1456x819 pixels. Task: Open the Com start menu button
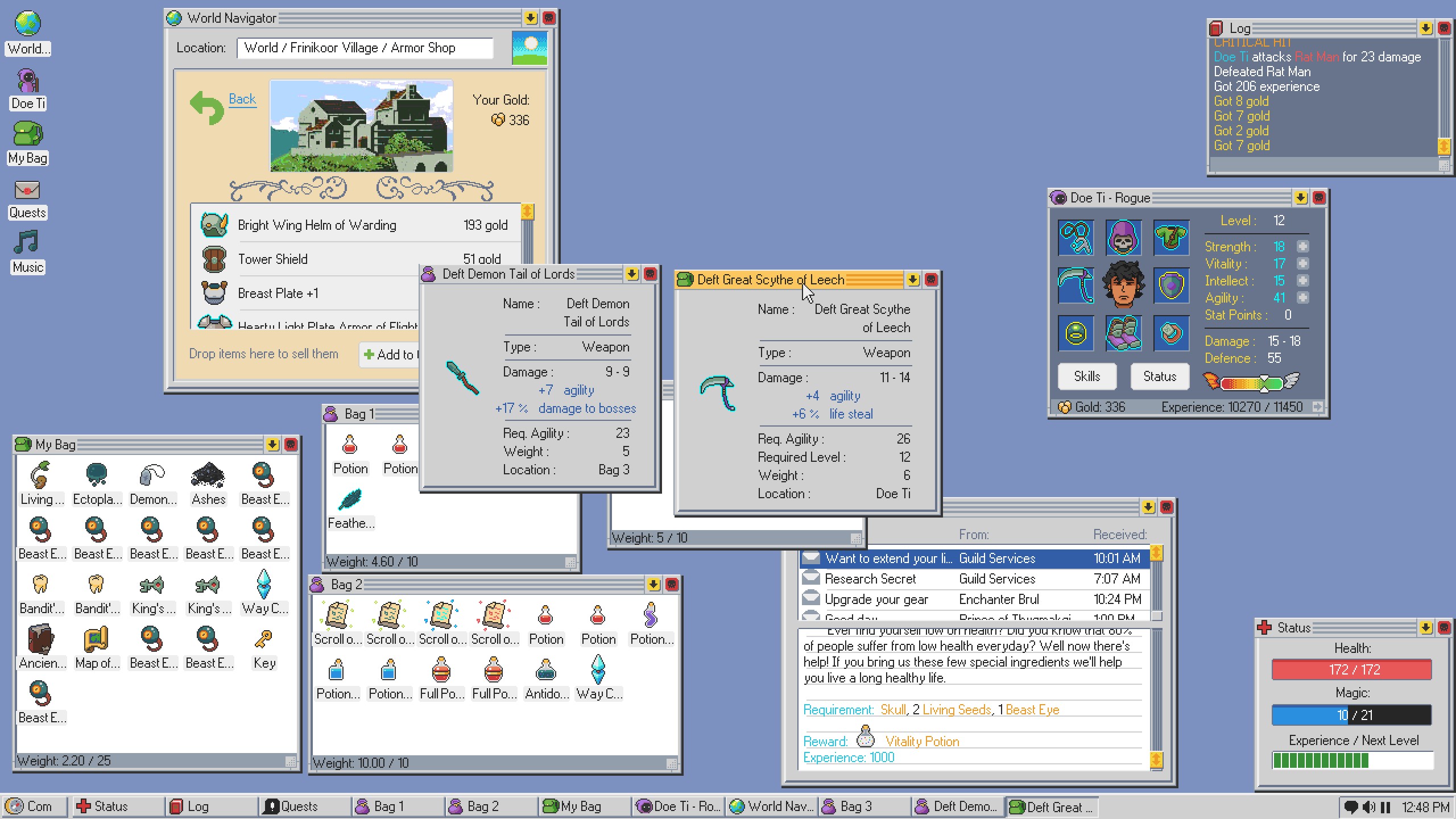(34, 806)
